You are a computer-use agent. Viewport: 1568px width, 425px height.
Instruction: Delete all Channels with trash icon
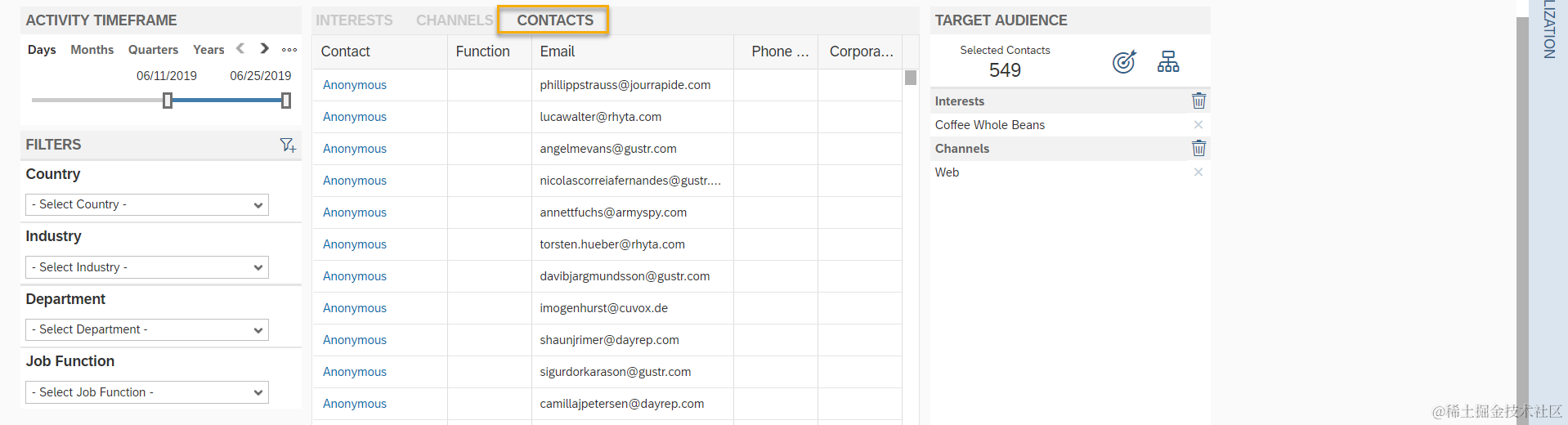point(1198,148)
